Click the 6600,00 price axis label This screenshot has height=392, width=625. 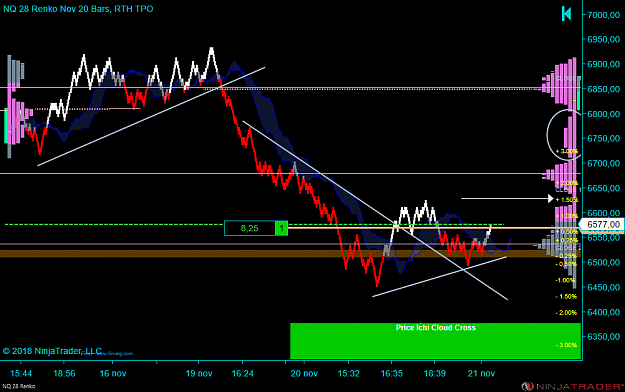pos(603,213)
